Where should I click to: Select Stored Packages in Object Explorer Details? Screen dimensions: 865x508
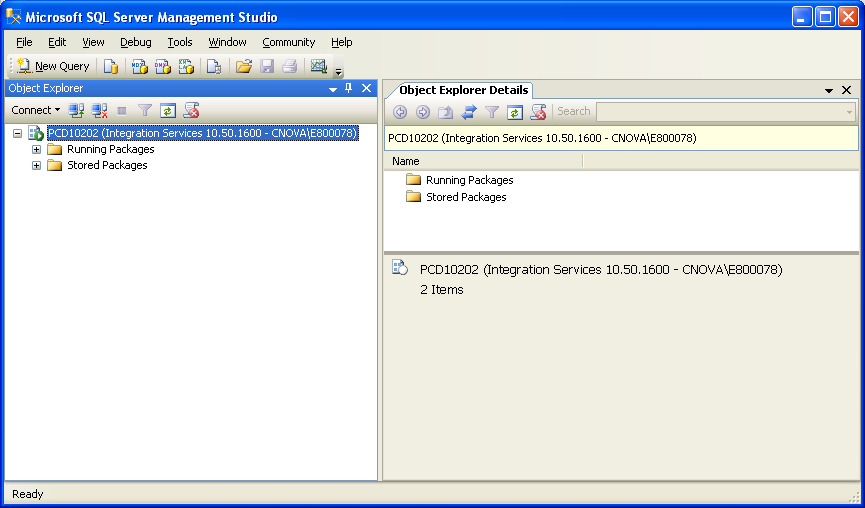point(466,197)
